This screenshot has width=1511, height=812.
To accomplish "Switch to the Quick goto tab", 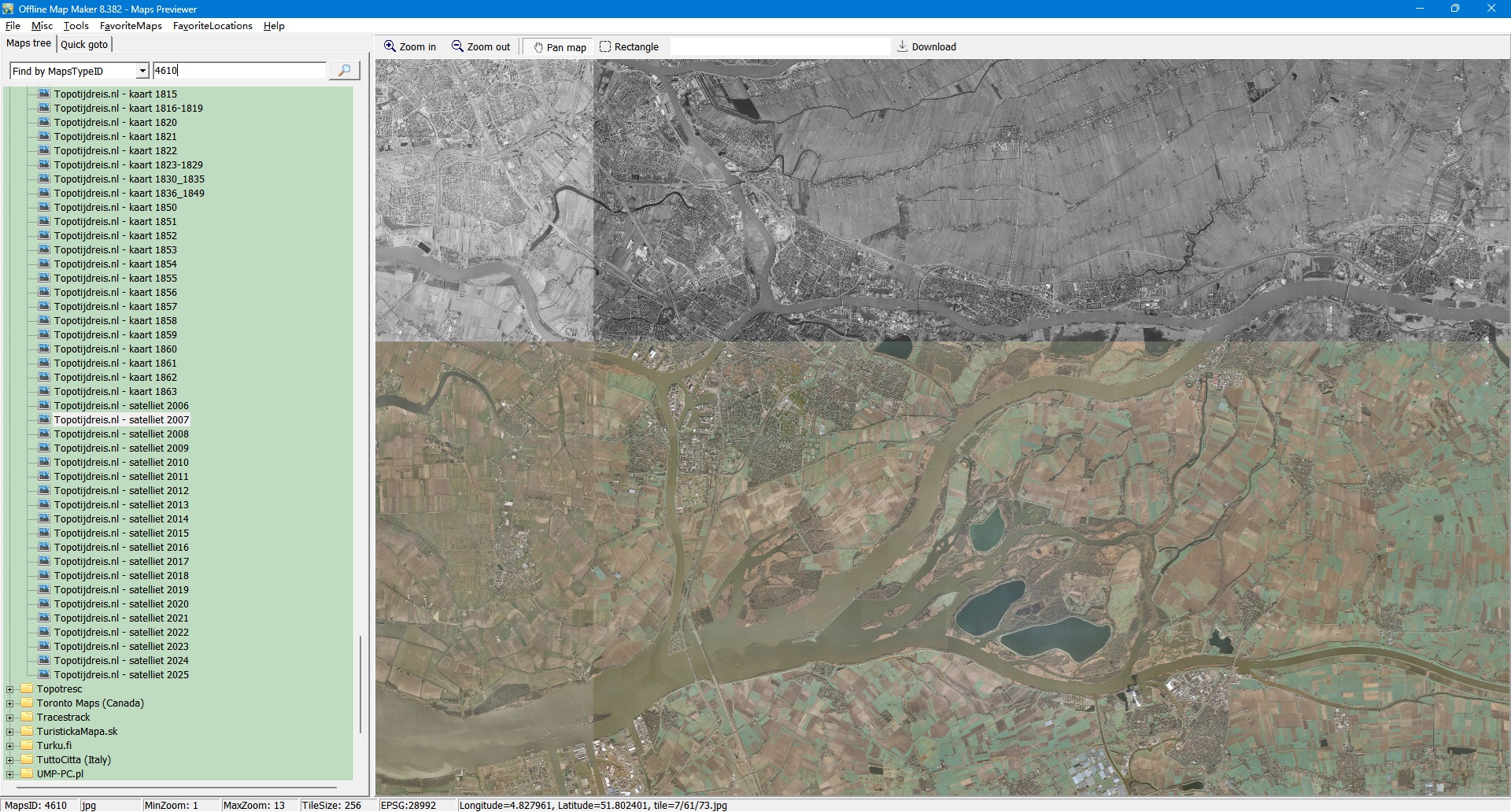I will tap(84, 44).
